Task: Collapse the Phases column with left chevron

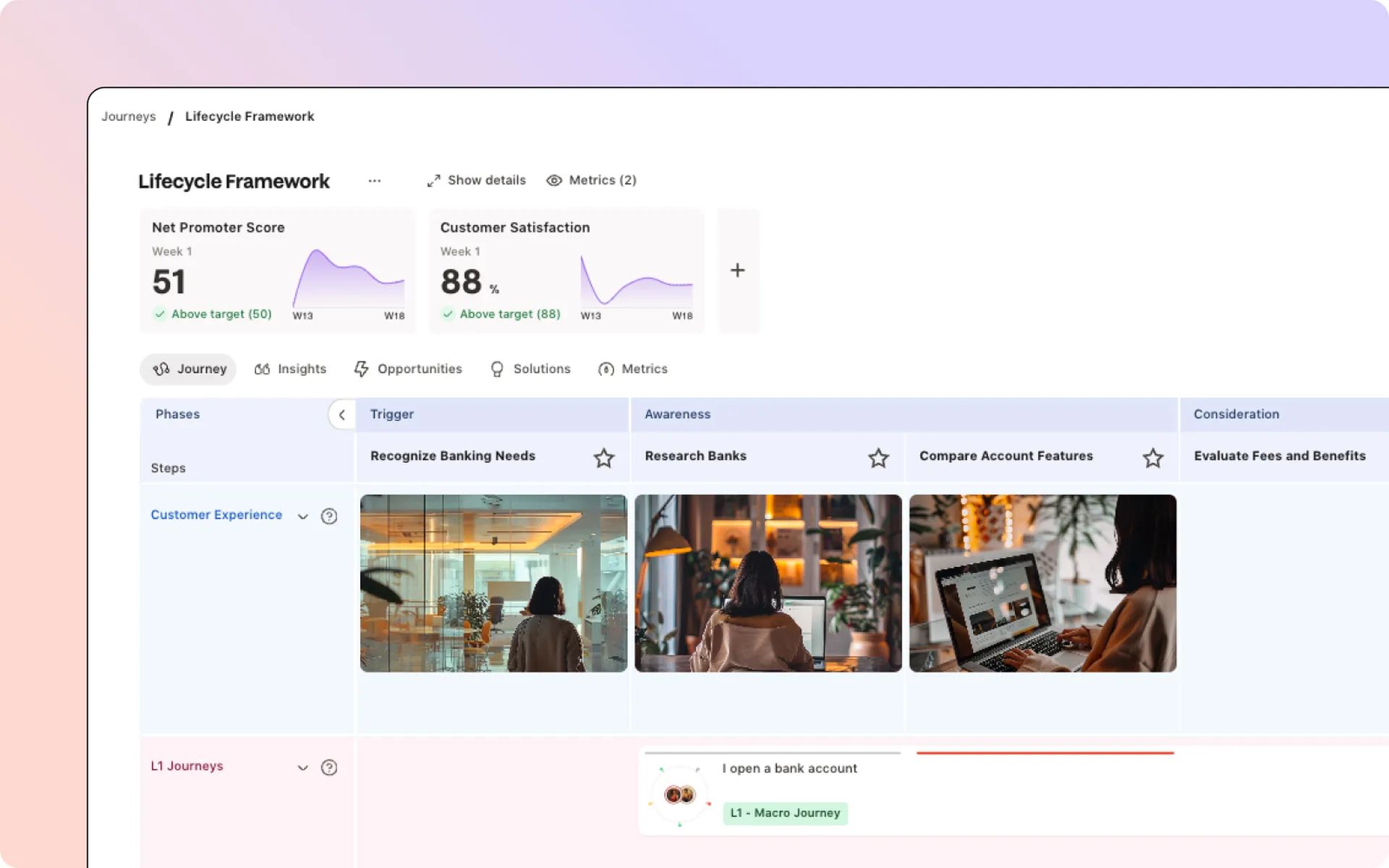Action: pyautogui.click(x=341, y=414)
